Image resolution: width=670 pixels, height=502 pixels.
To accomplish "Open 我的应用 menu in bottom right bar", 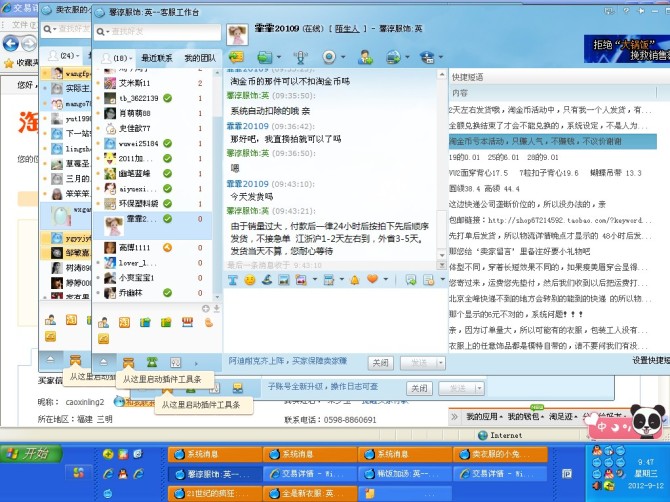I will (x=483, y=416).
